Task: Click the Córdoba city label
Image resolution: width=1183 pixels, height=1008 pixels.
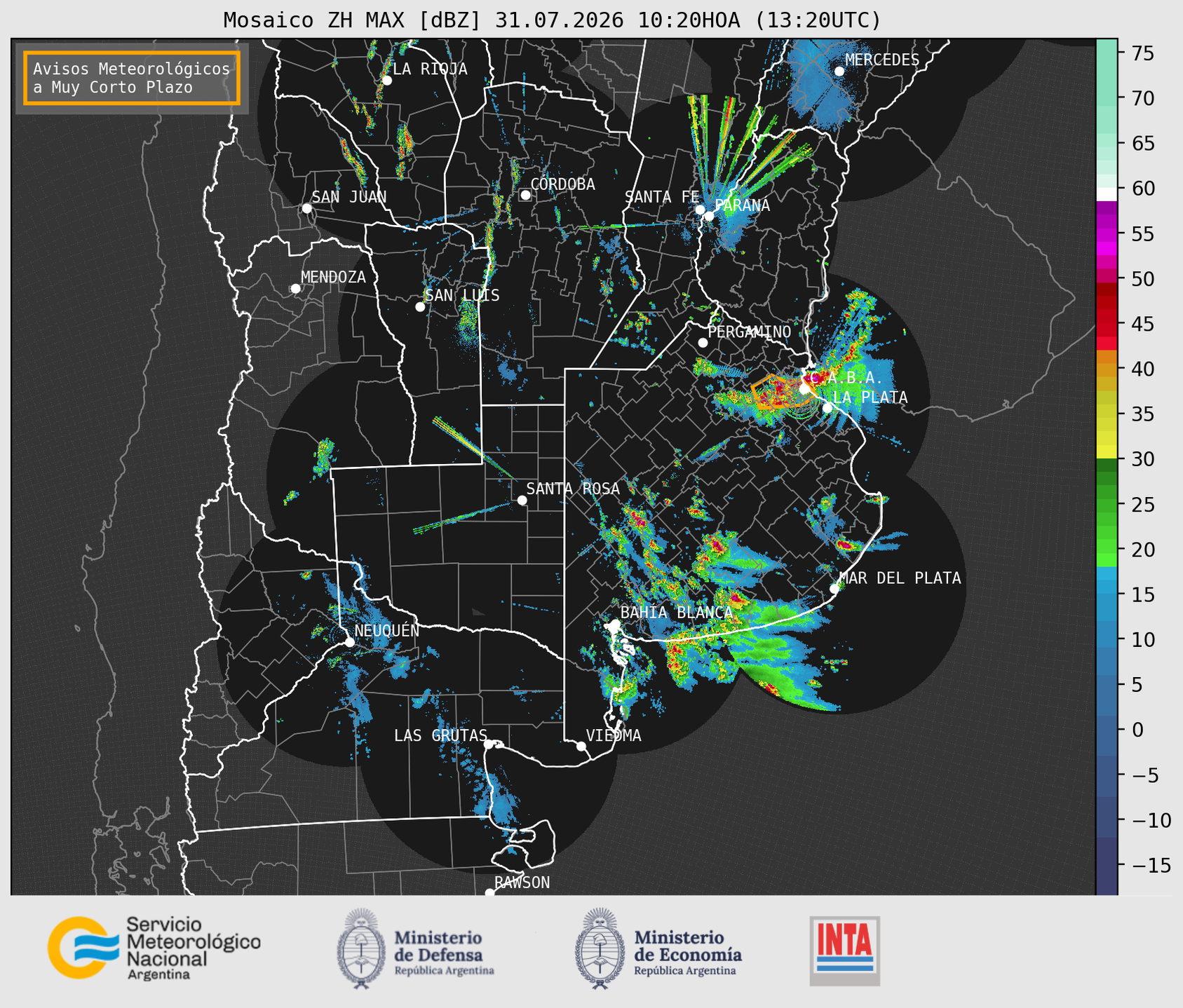Action: click(562, 184)
